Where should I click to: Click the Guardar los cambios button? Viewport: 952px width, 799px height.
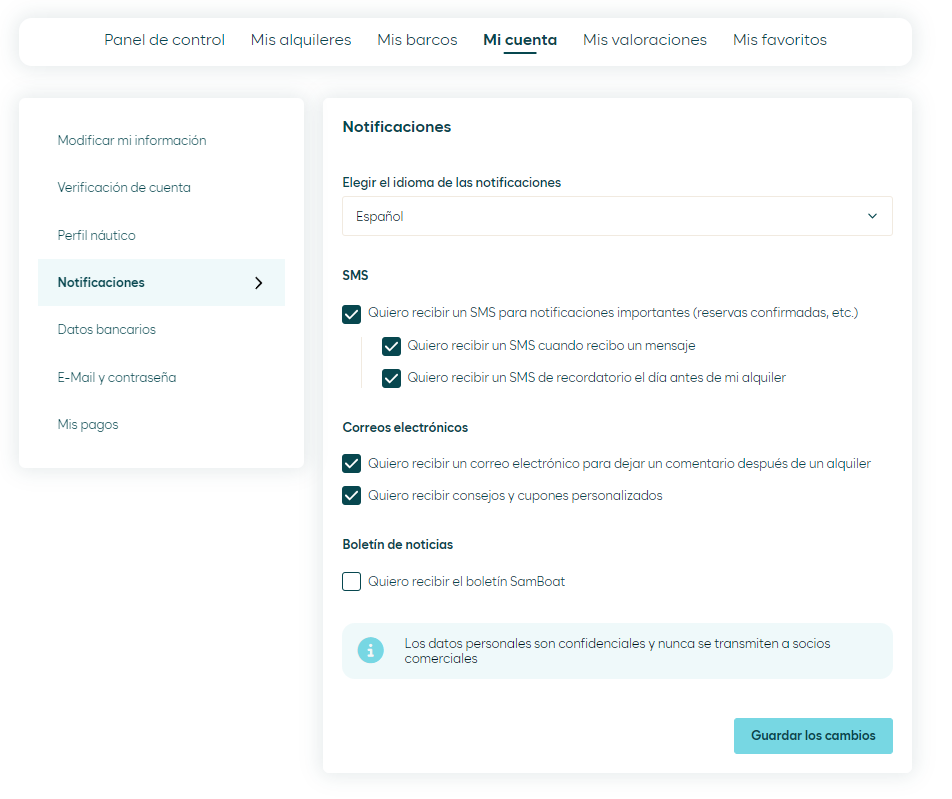[813, 736]
